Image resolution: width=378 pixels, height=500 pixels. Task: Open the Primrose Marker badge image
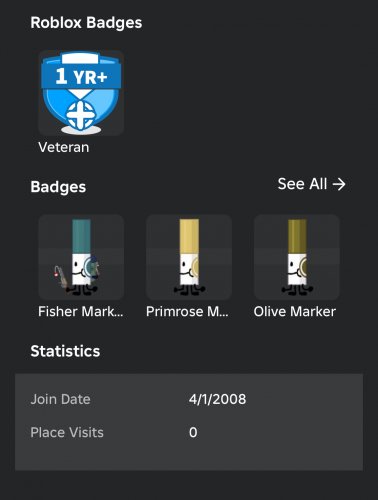(x=189, y=257)
